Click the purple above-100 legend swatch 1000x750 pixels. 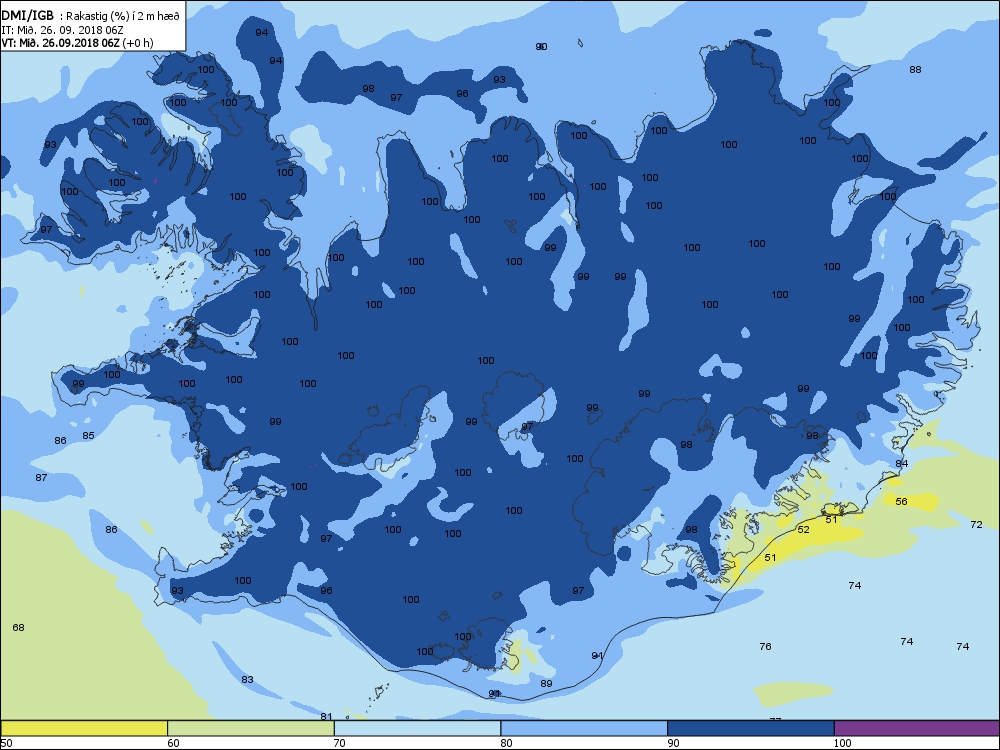pos(916,728)
